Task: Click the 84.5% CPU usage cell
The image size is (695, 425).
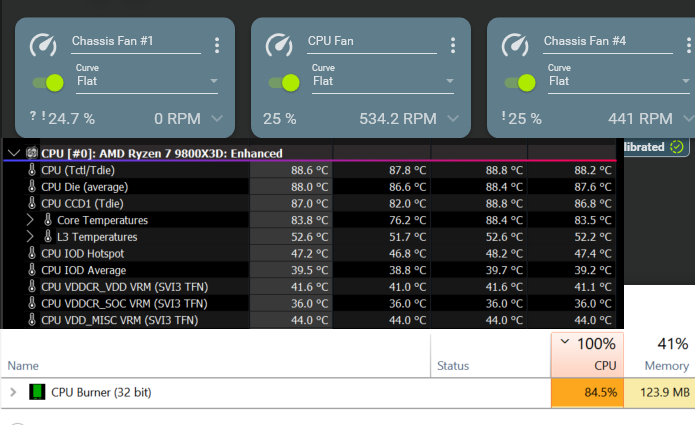Action: point(587,393)
